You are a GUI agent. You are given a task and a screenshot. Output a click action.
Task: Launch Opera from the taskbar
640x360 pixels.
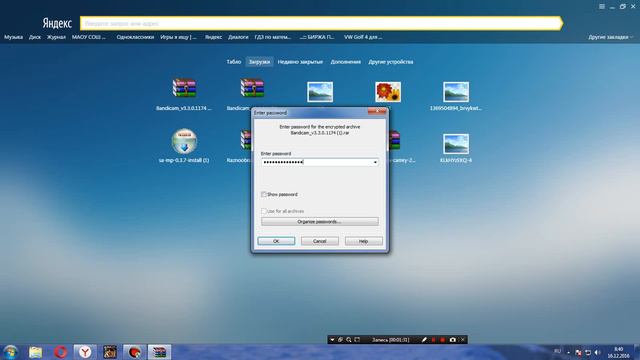[x=60, y=352]
